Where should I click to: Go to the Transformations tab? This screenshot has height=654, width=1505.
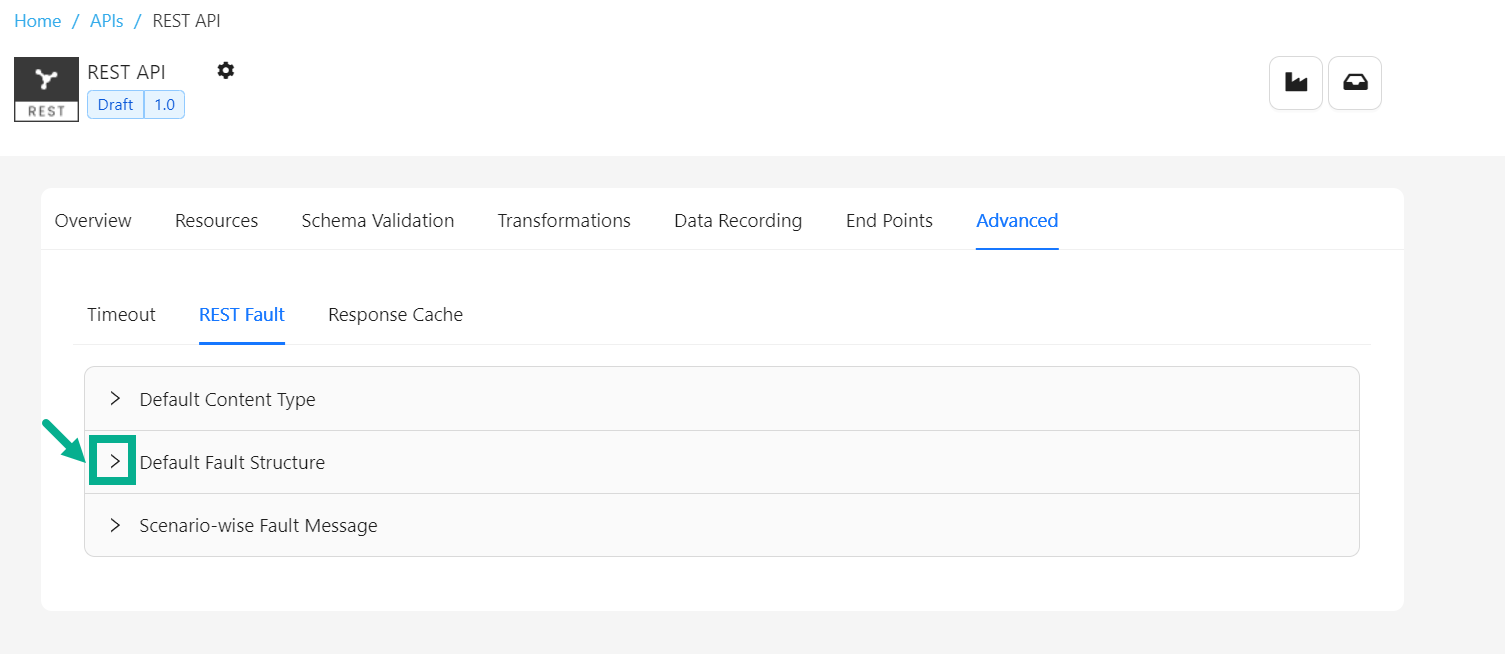564,221
